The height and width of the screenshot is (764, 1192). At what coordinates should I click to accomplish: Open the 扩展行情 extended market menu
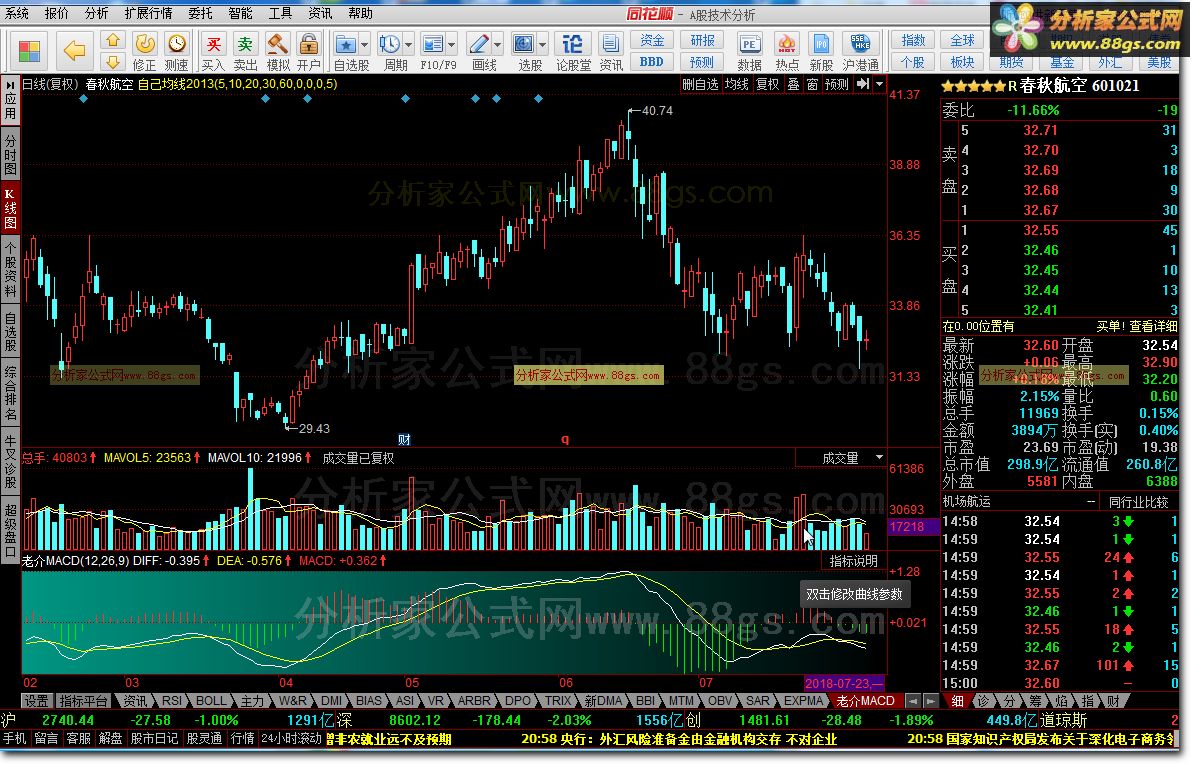pos(148,13)
